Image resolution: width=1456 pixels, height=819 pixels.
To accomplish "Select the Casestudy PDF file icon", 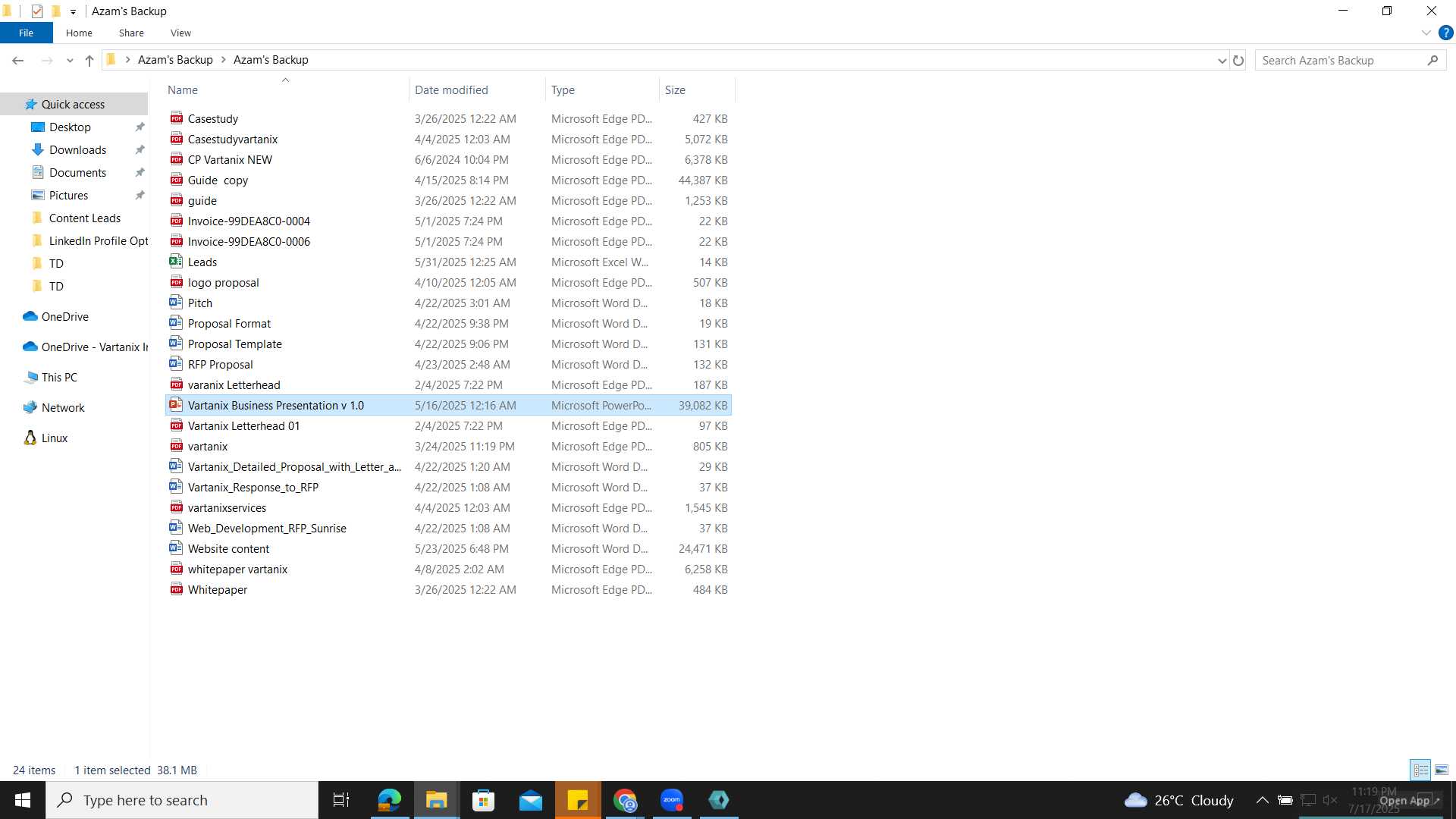I will [177, 118].
